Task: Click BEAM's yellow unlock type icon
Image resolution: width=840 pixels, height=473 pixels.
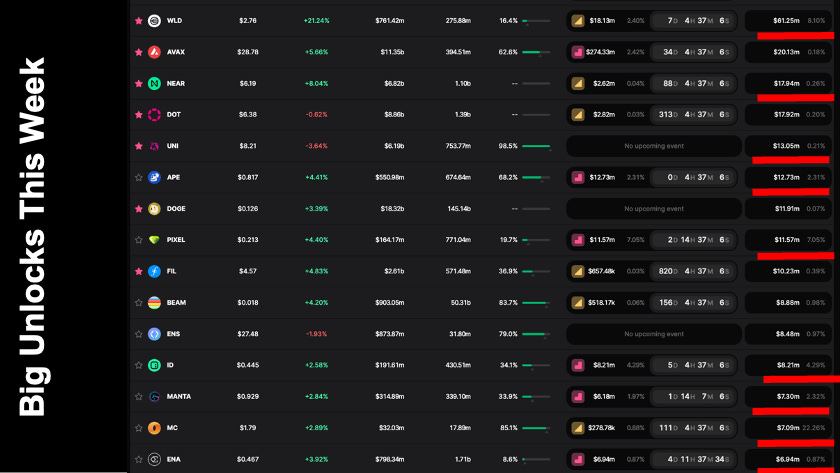Action: coord(578,303)
